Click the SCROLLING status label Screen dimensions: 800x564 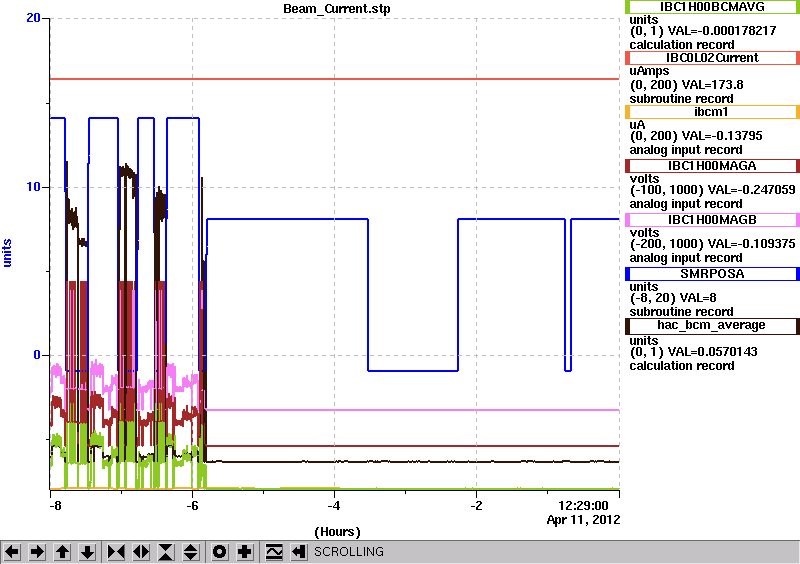(348, 552)
